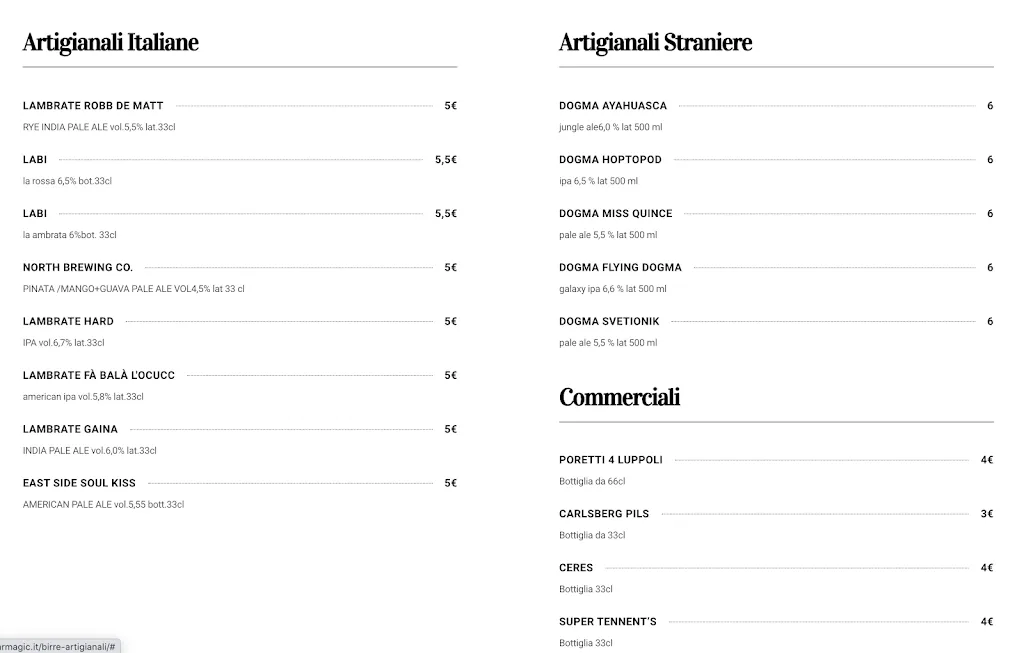The image size is (1024, 653).
Task: Click the Commerciali section heading
Action: click(x=619, y=397)
